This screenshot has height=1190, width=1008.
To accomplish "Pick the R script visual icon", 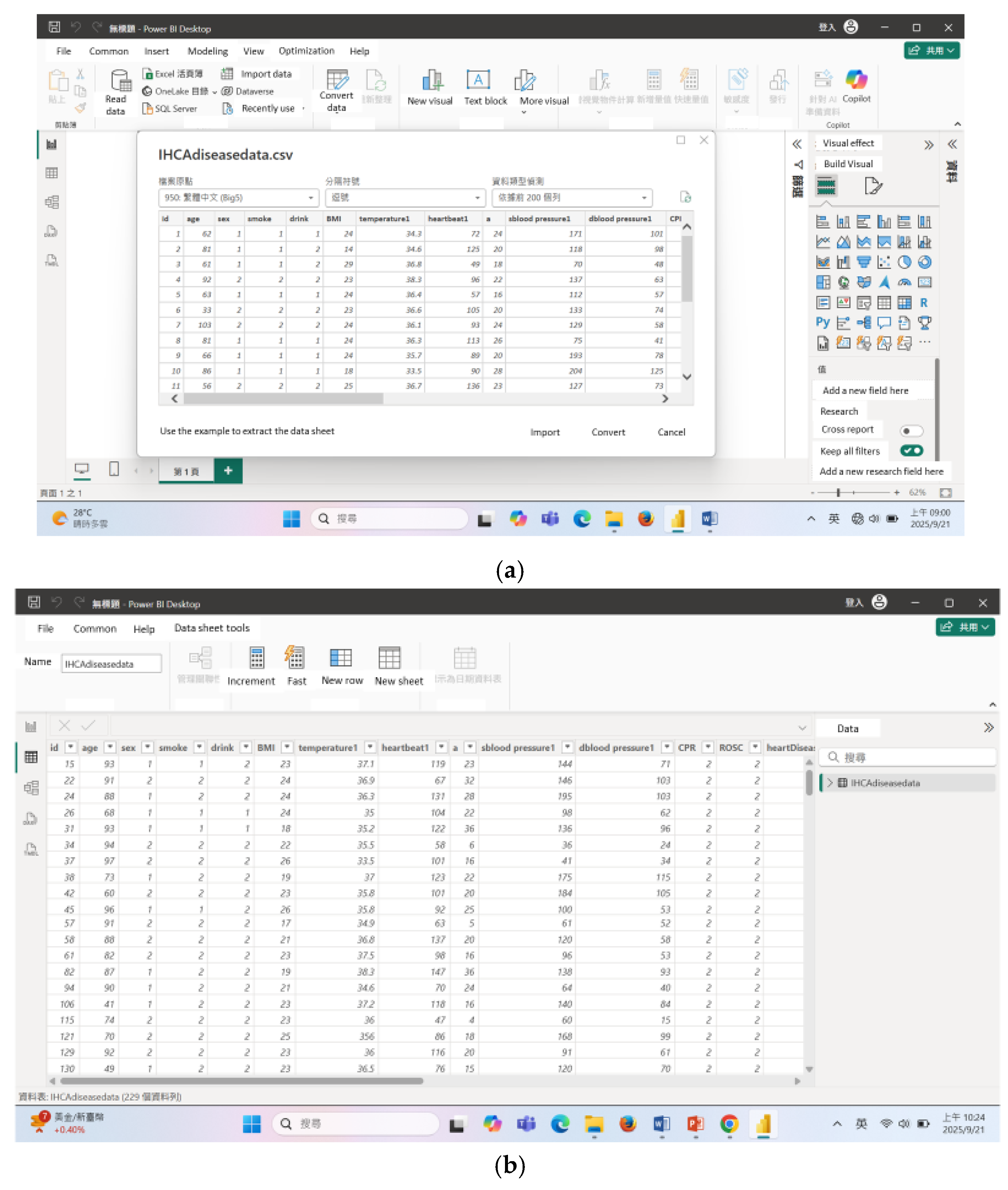I will [x=923, y=303].
